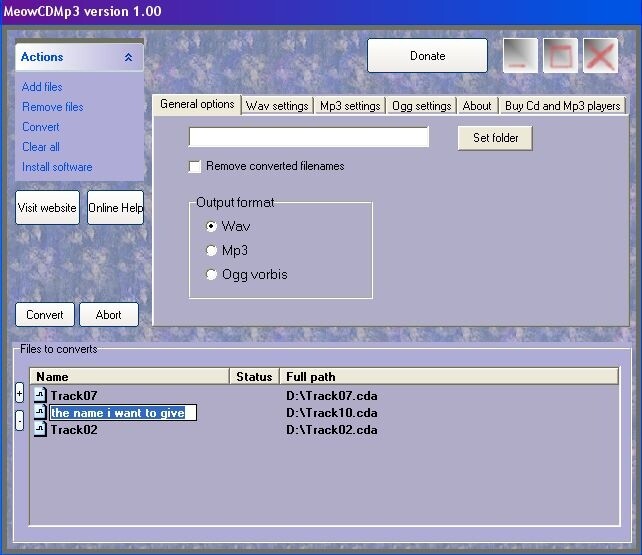Viewport: 642px width, 555px height.
Task: Select Wav output format option
Action: pyautogui.click(x=211, y=226)
